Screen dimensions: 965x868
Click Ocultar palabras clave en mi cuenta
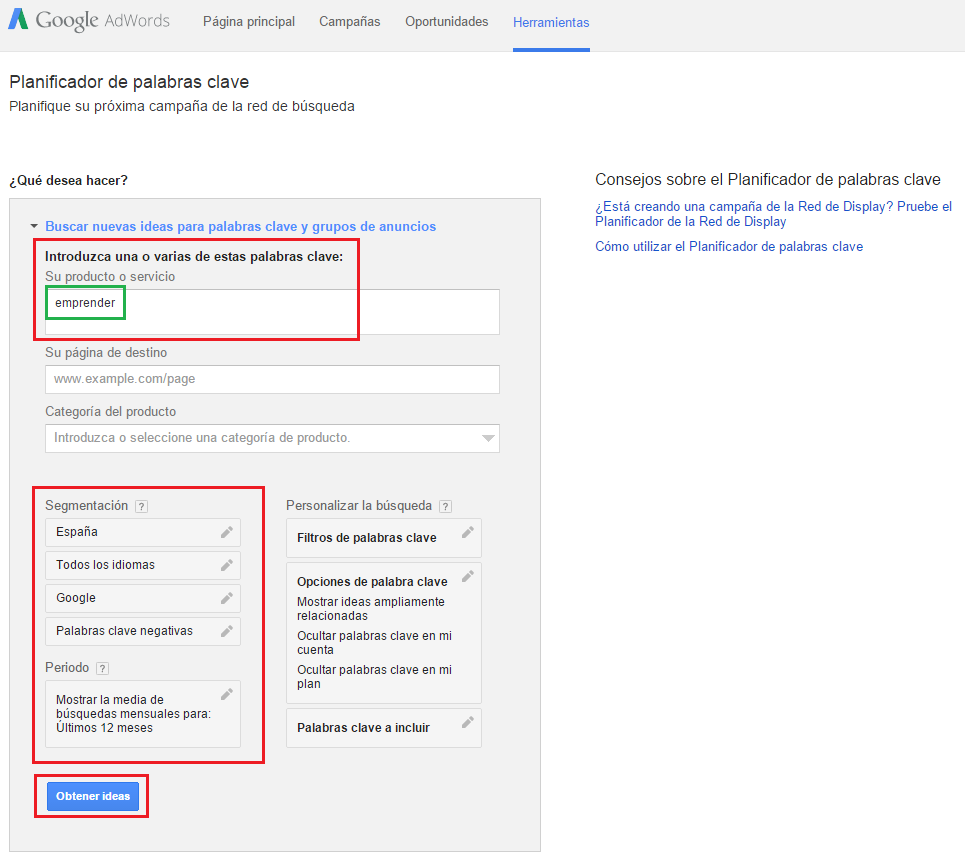(x=374, y=643)
